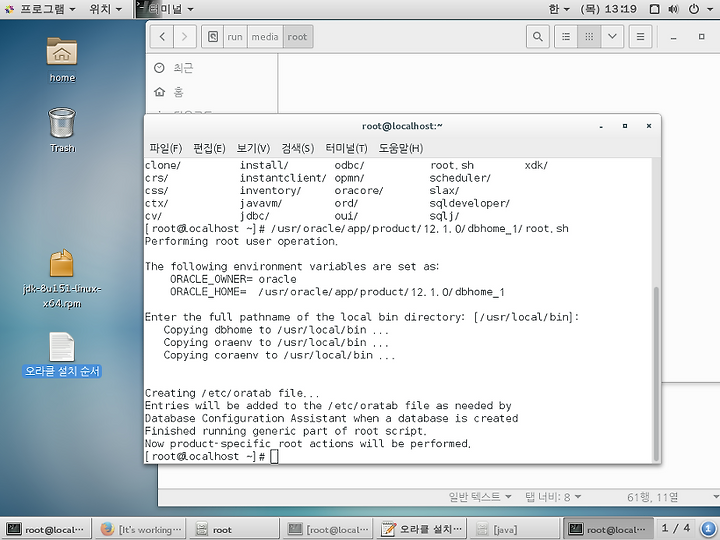Open the 위치 places menu
The height and width of the screenshot is (540, 720).
(x=105, y=9)
